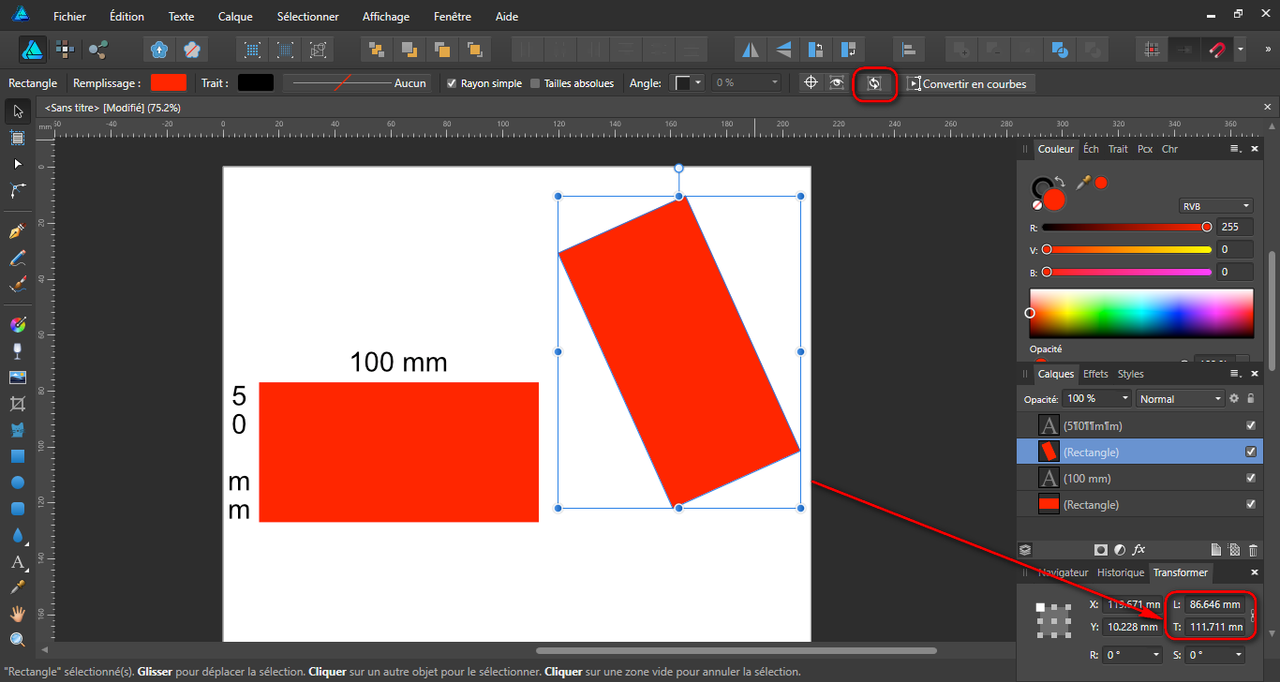Toggle the L/T aspect ratio link
The height and width of the screenshot is (682, 1280).
pos(1253,616)
